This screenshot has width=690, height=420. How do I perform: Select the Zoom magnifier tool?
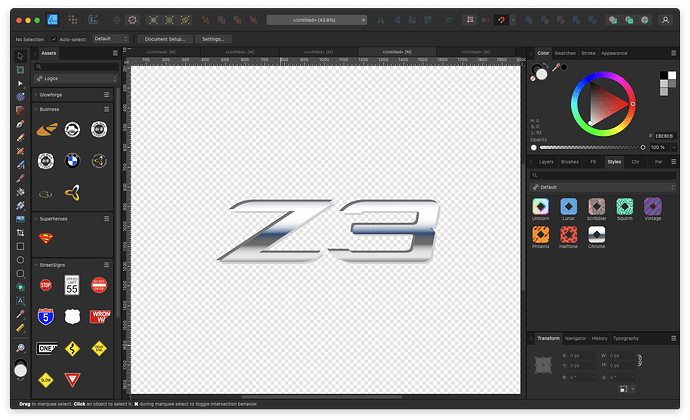point(20,348)
